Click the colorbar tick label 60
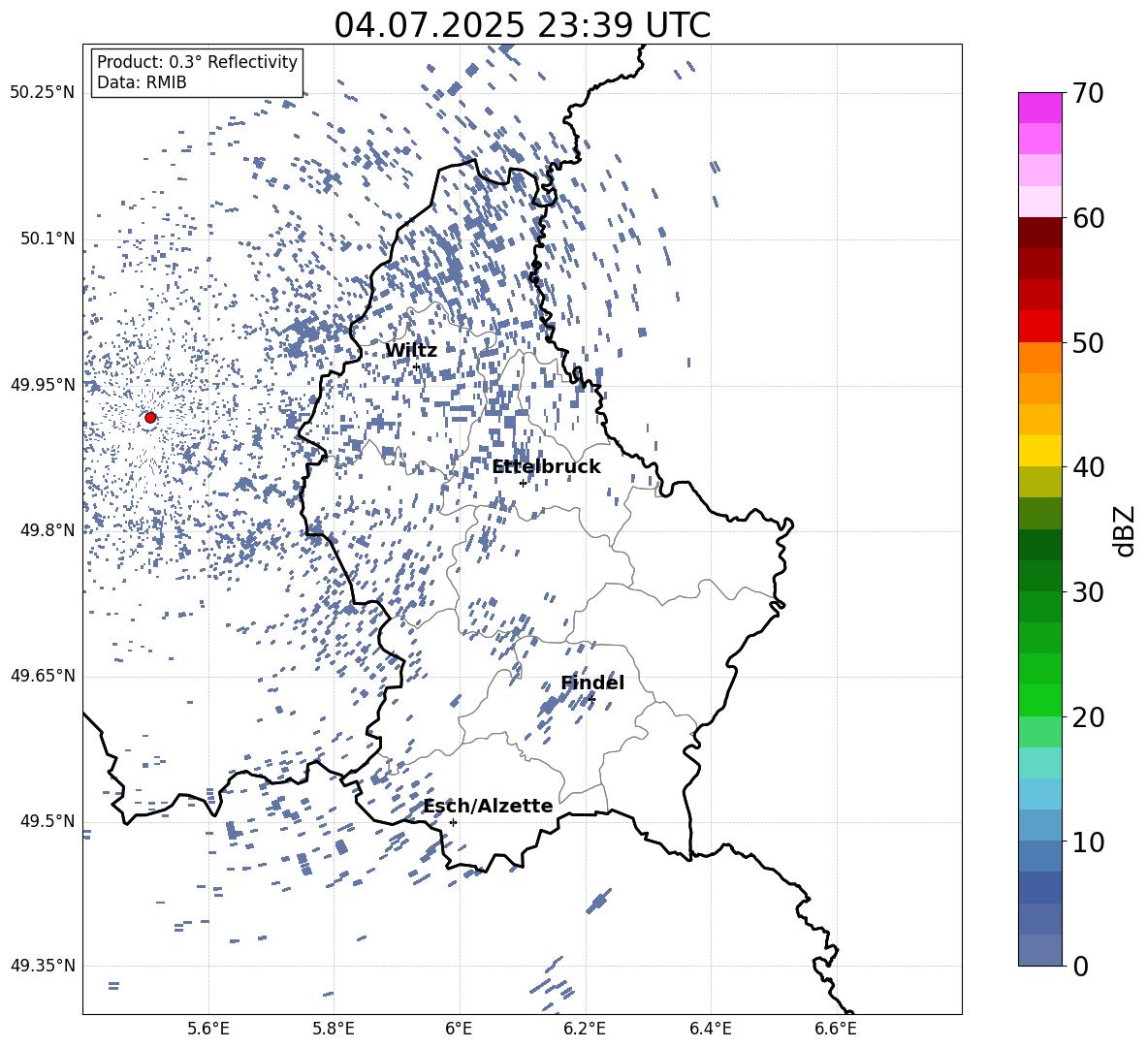 [x=1087, y=218]
